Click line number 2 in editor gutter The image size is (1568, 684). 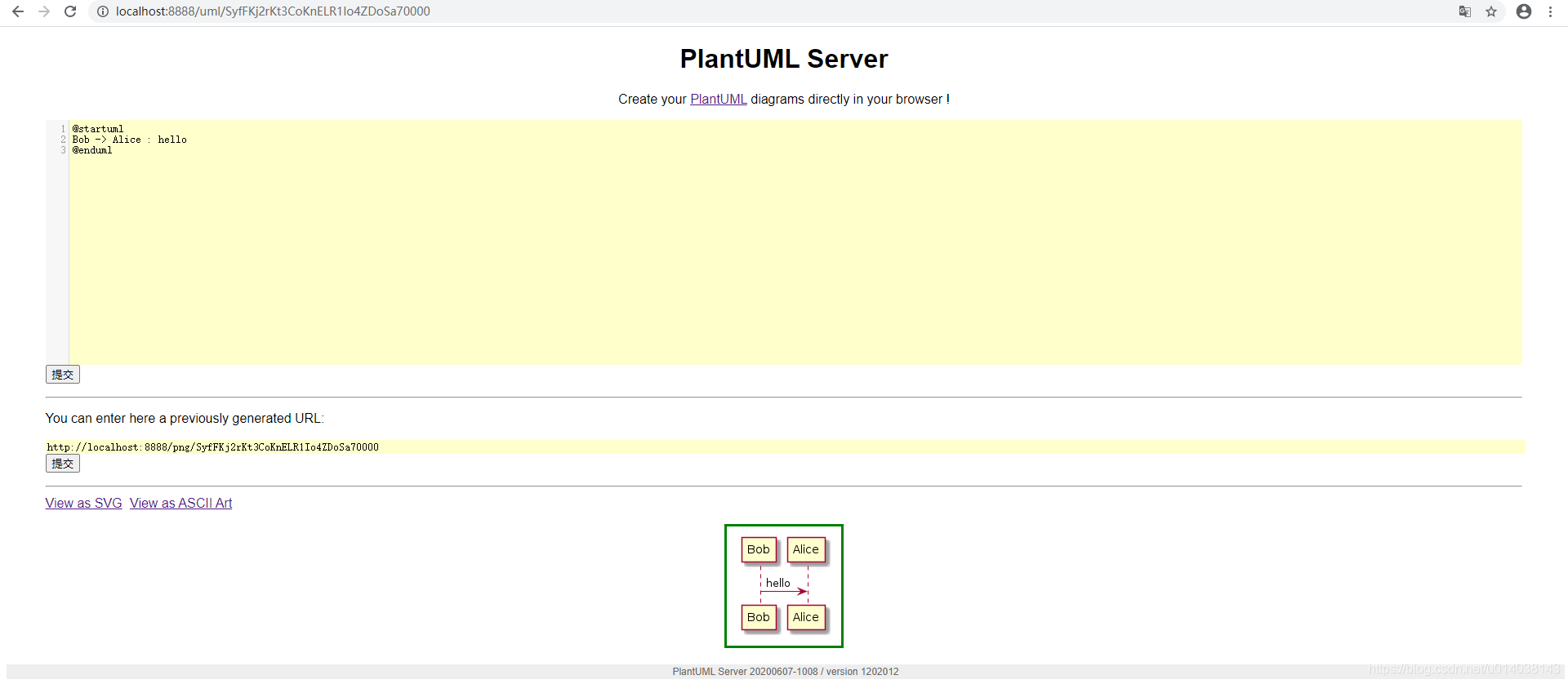[x=63, y=140]
